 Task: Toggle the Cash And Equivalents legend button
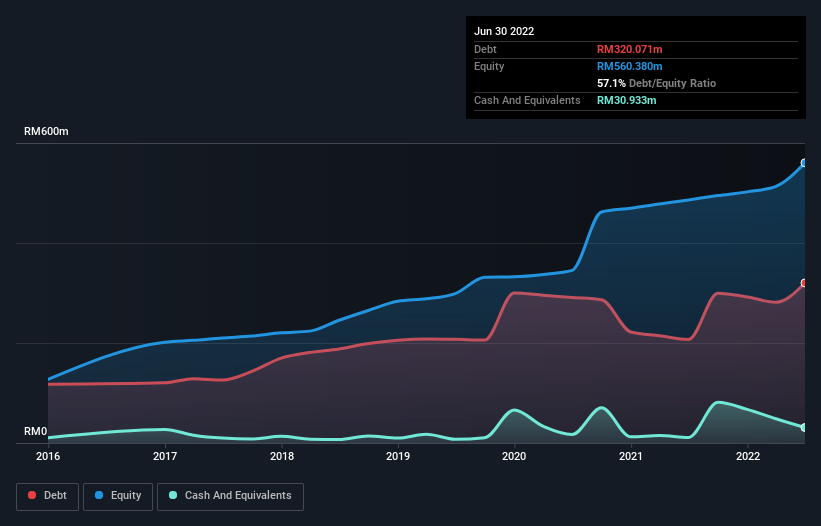pos(230,496)
